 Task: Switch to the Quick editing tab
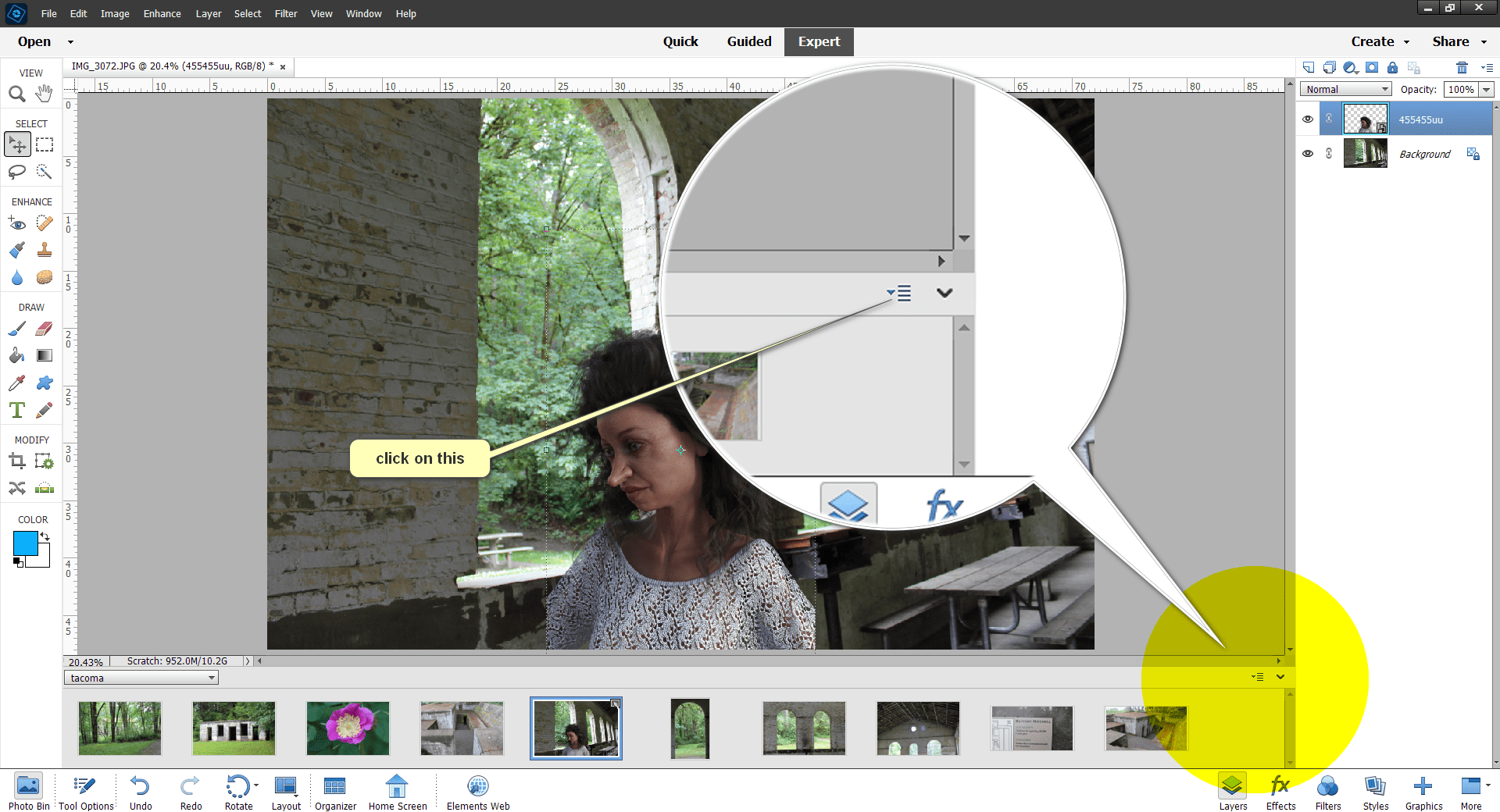point(680,41)
